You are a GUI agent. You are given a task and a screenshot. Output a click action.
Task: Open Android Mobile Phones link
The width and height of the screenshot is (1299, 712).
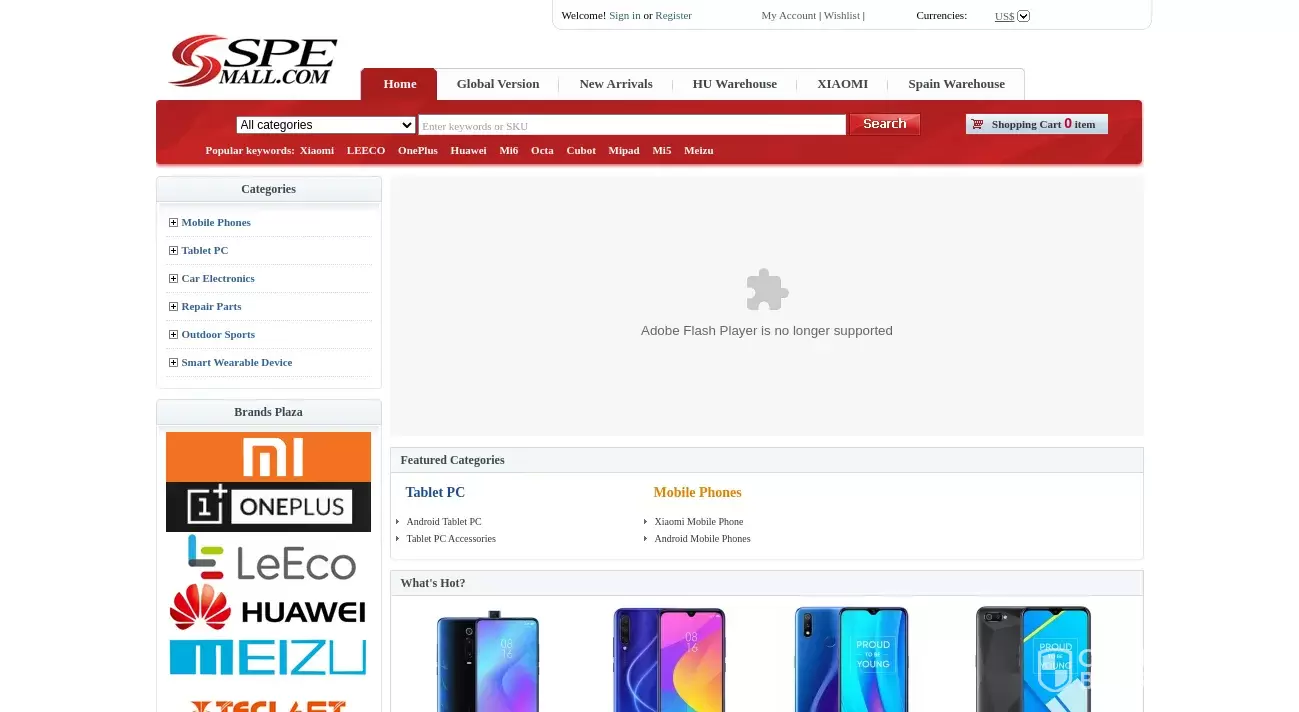(x=702, y=539)
